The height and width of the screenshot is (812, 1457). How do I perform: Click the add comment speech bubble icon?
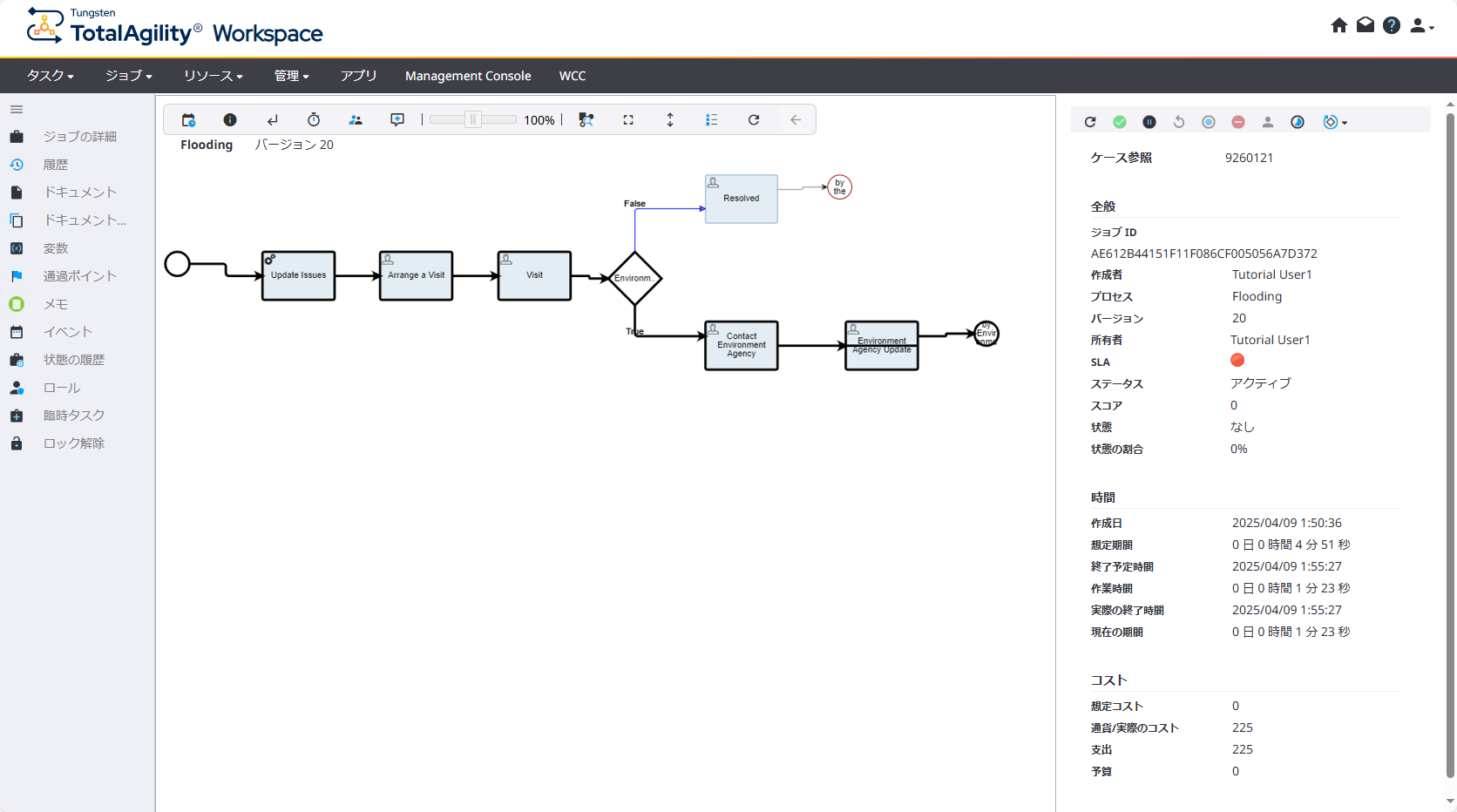point(397,120)
